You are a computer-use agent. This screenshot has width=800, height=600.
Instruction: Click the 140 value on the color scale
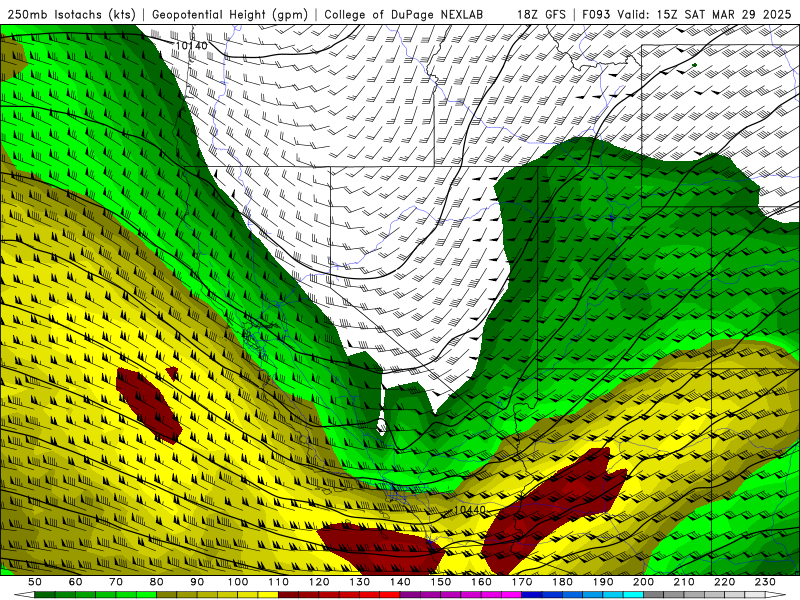(400, 582)
